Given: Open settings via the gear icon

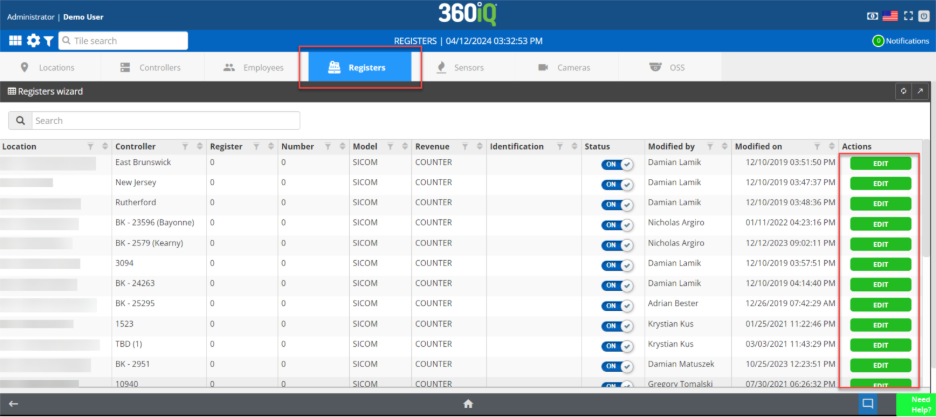Looking at the screenshot, I should coord(33,41).
